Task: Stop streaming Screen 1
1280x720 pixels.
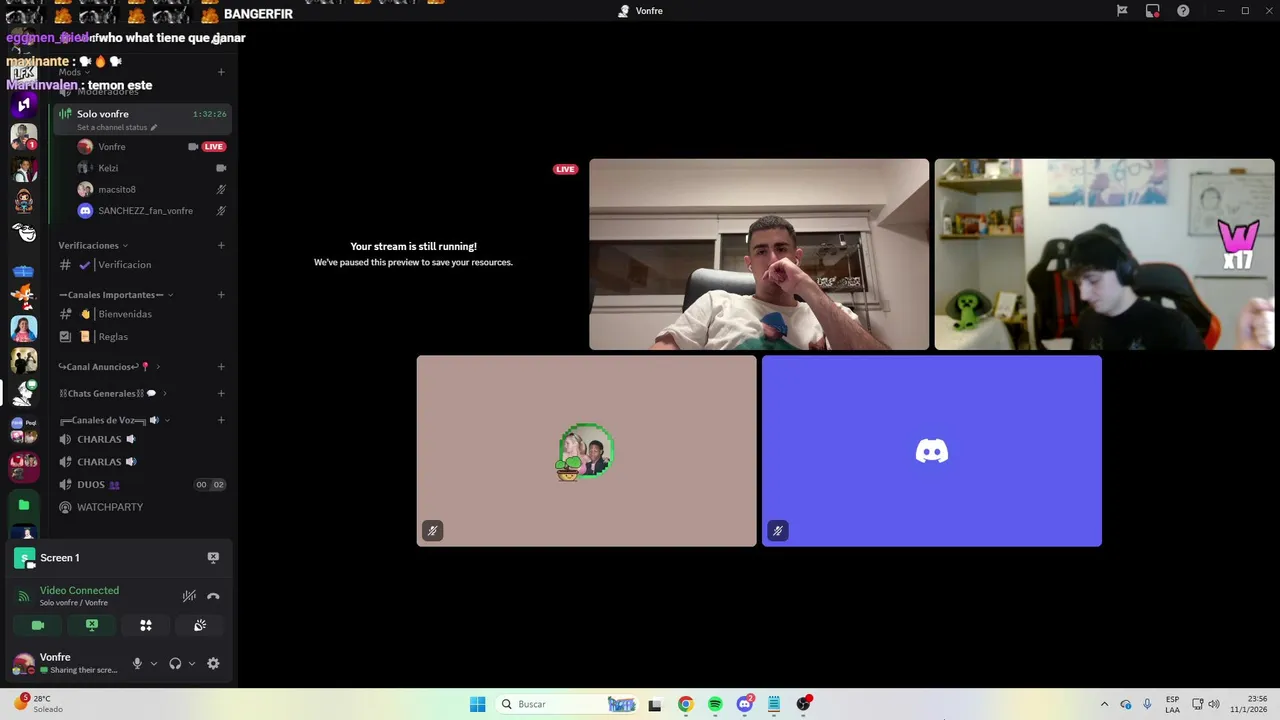Action: pos(213,558)
